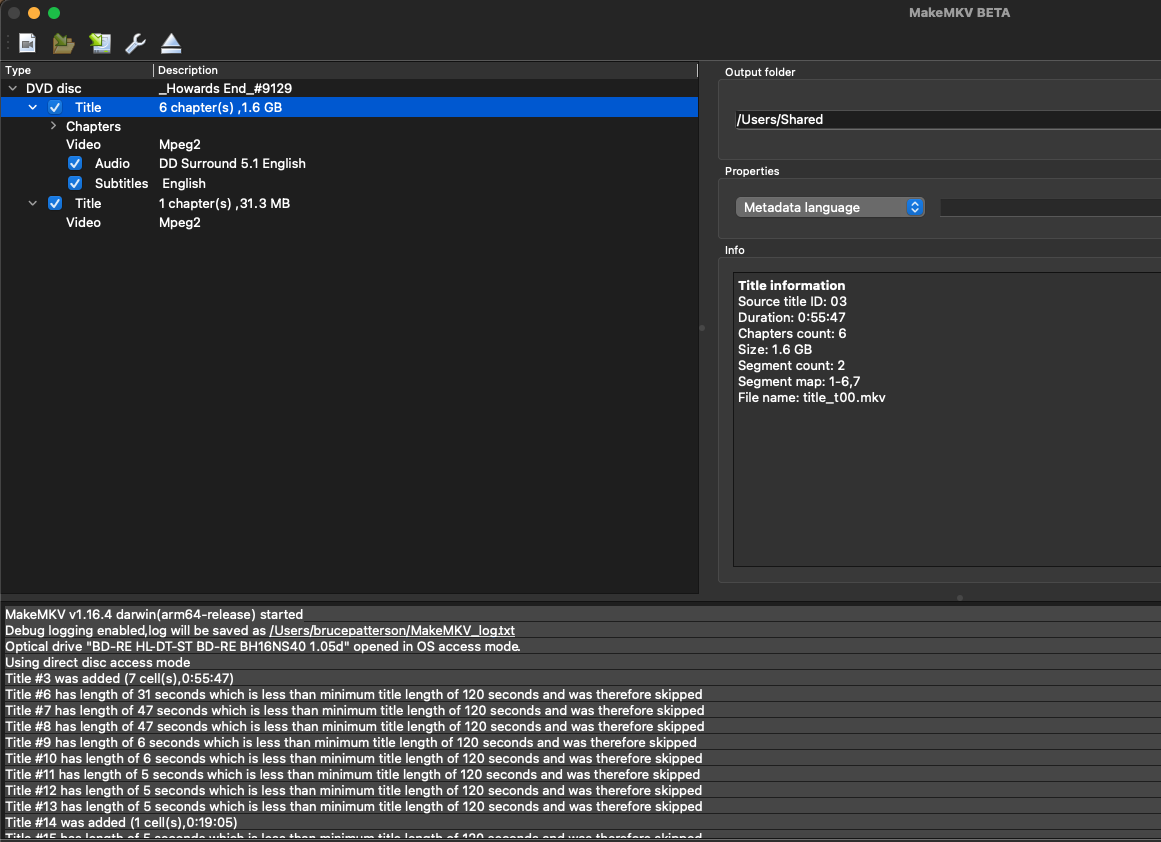Image resolution: width=1161 pixels, height=842 pixels.
Task: Click log line "Title #3 was added"
Action: 119,678
